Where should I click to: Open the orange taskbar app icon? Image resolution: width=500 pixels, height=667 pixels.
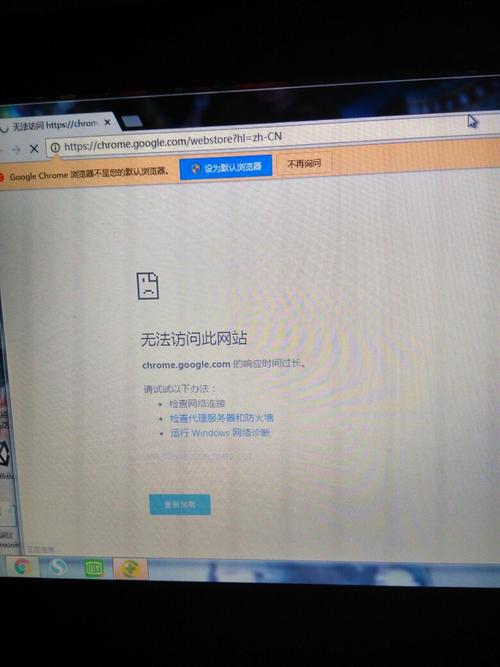coord(131,568)
